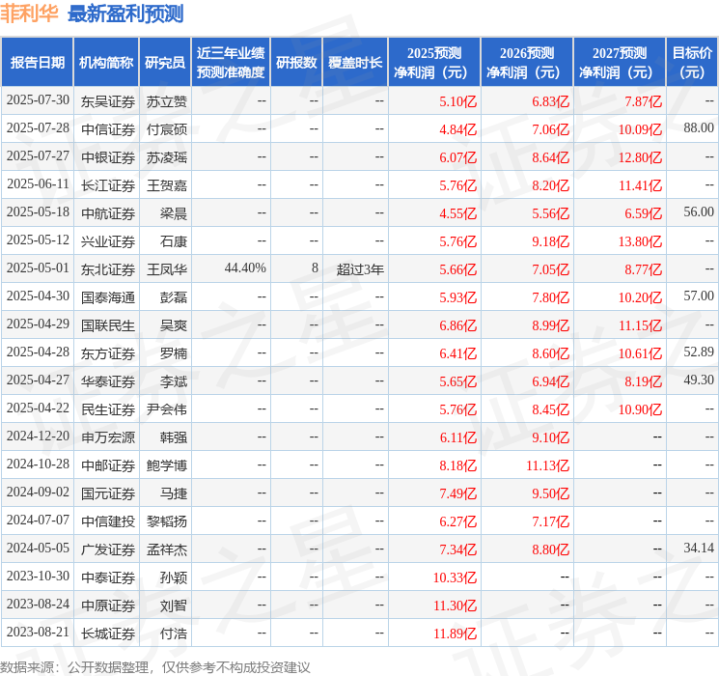719x676 pixels.
Task: Click the 2026预测净利润 header
Action: pyautogui.click(x=527, y=62)
